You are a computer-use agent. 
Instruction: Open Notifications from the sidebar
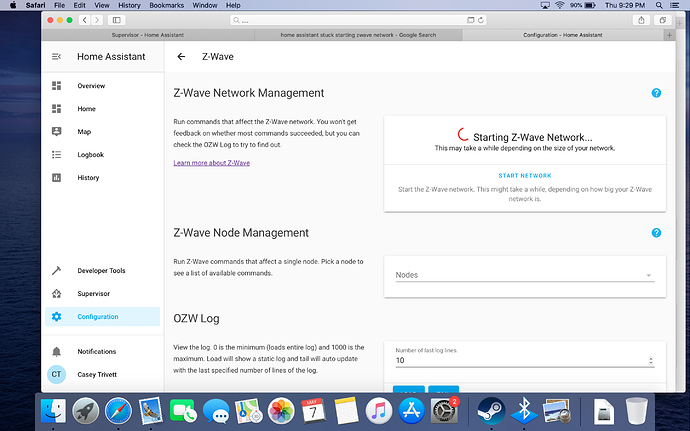tap(97, 351)
